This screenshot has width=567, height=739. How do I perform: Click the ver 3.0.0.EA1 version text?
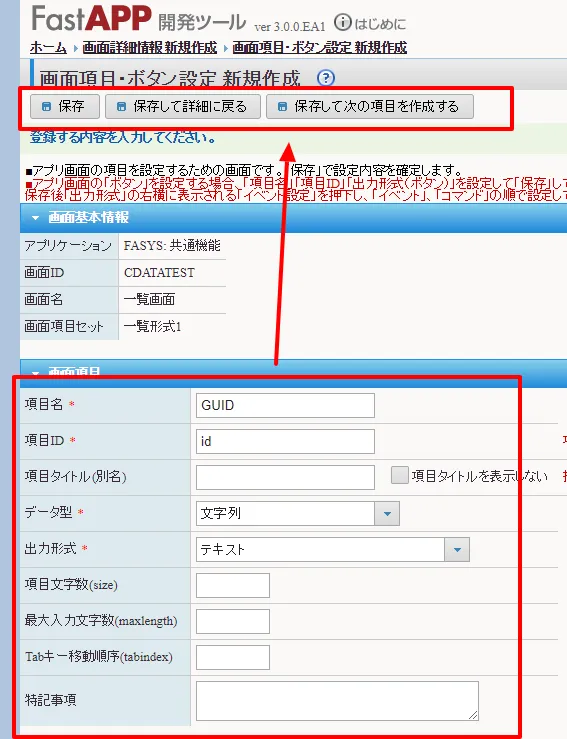point(290,26)
